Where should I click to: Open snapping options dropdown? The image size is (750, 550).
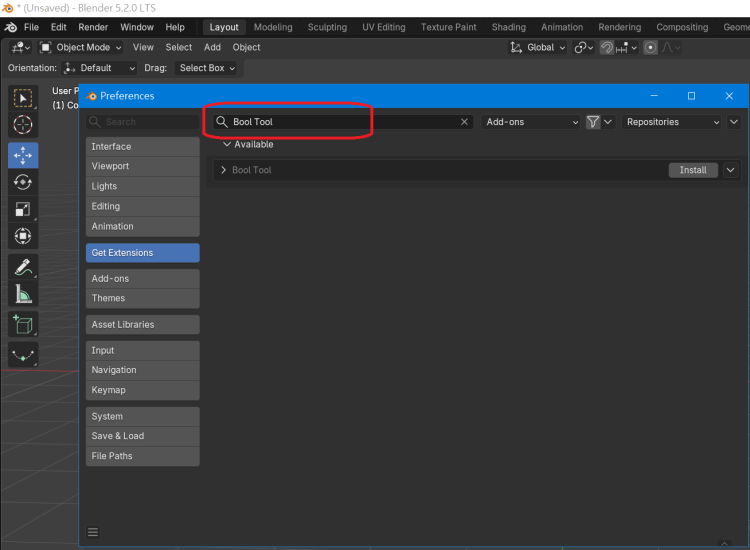[626, 47]
